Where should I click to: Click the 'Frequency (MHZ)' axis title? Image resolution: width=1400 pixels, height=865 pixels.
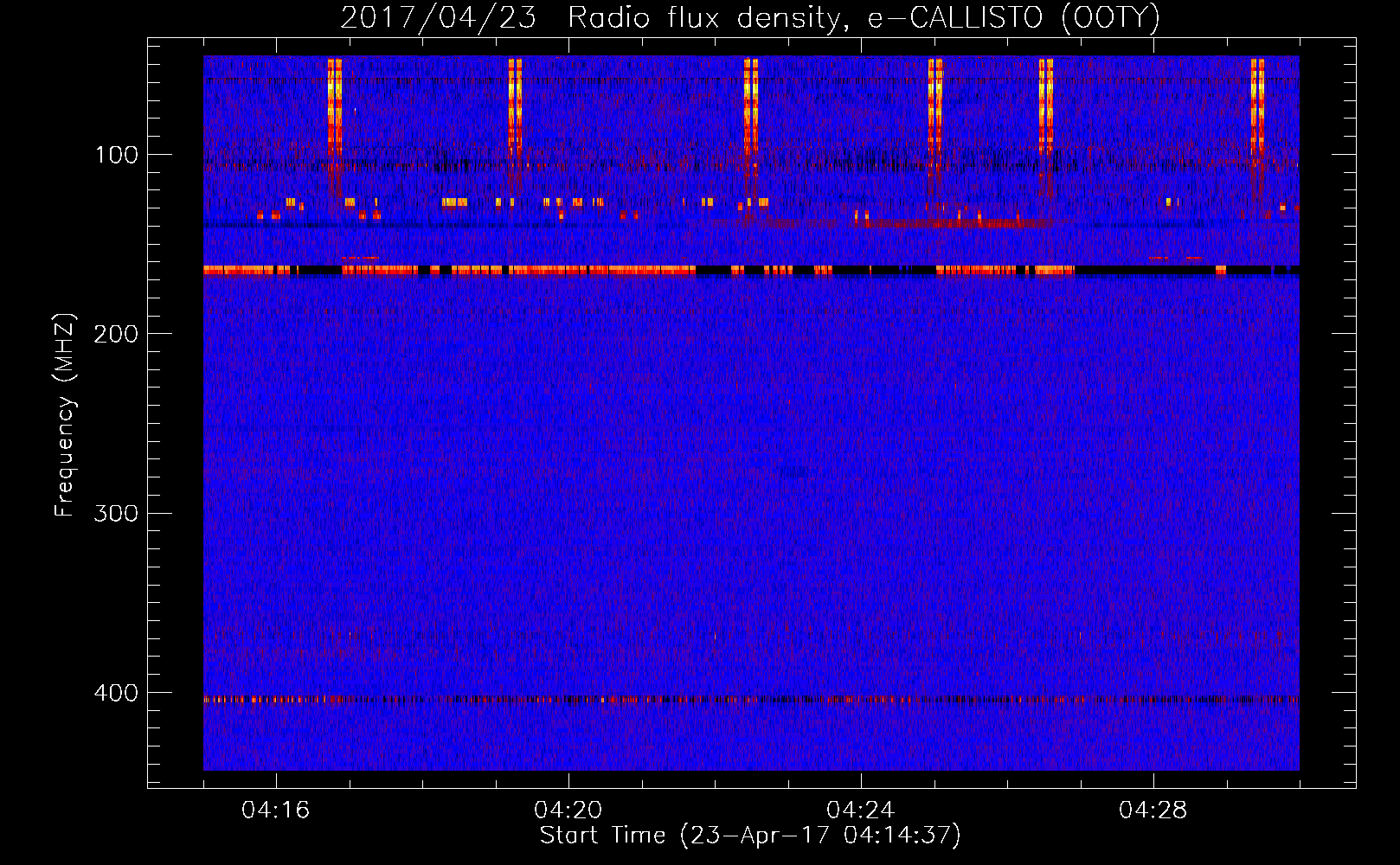coord(65,415)
